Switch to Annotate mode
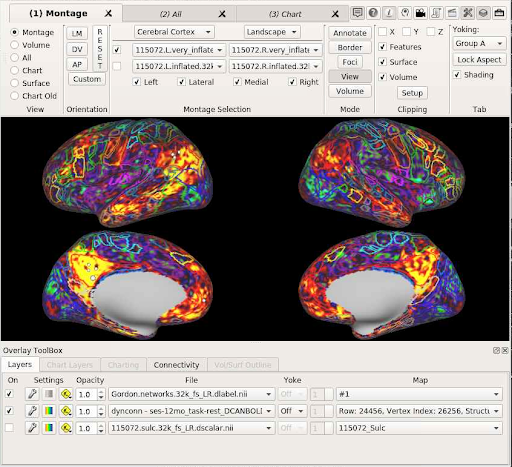The height and width of the screenshot is (467, 512). pyautogui.click(x=350, y=33)
